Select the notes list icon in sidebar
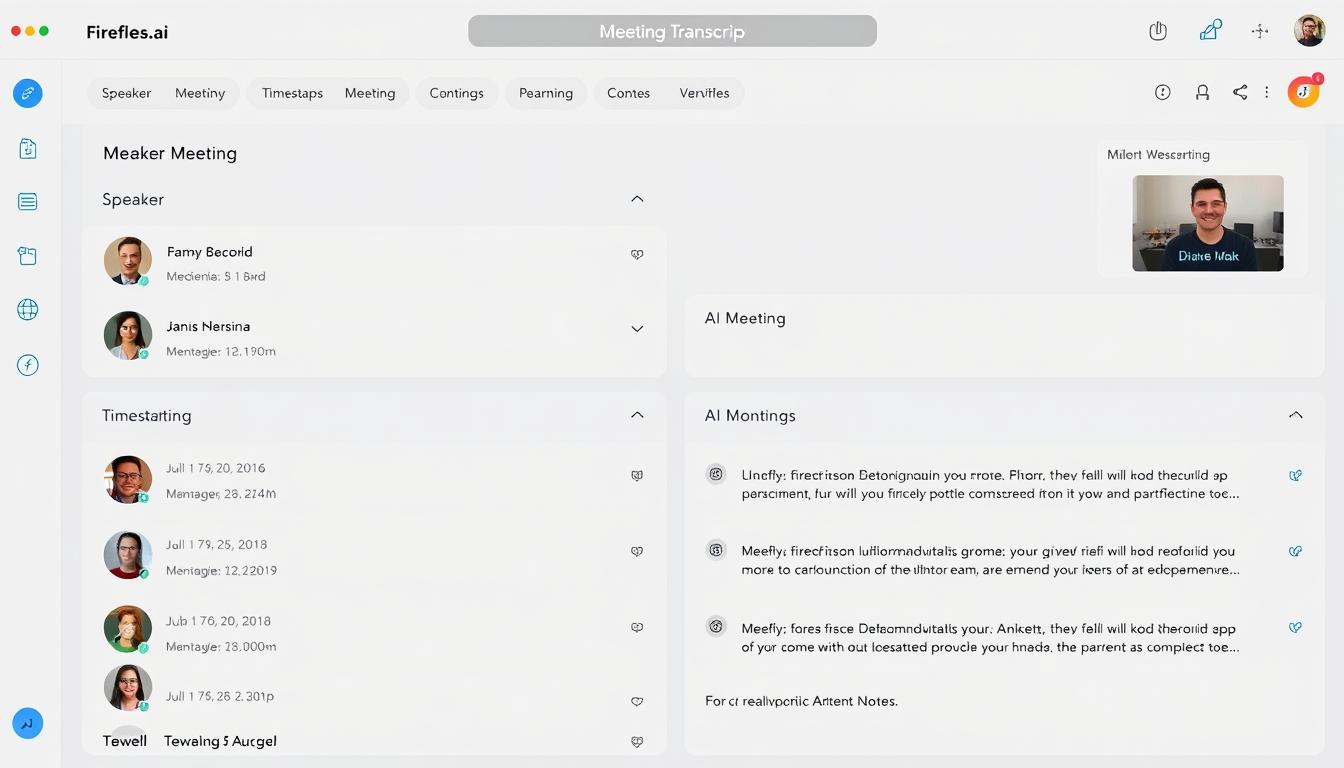Screen dimensions: 1344x768 click(x=27, y=201)
